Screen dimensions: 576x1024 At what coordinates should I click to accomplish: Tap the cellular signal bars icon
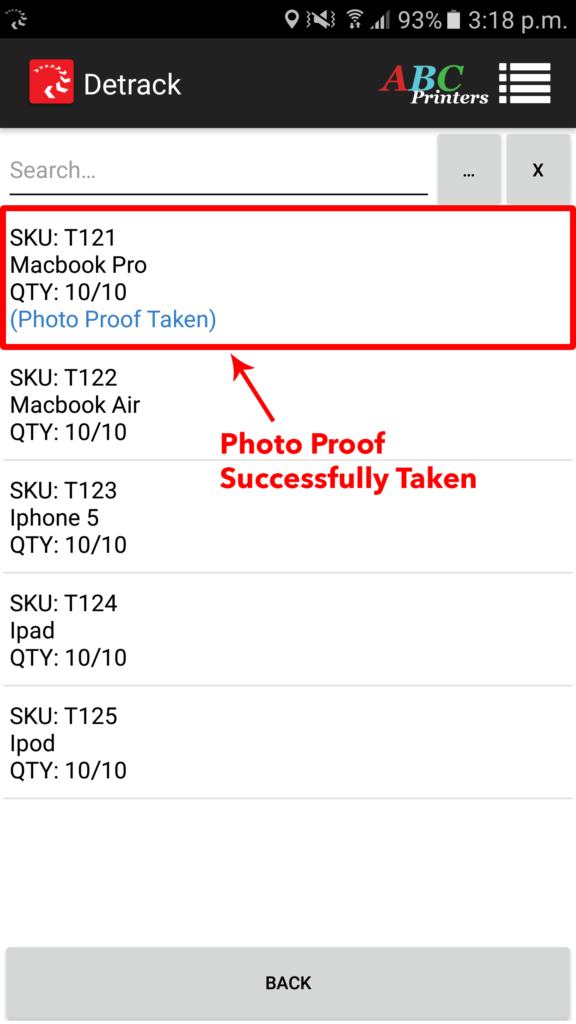(379, 20)
